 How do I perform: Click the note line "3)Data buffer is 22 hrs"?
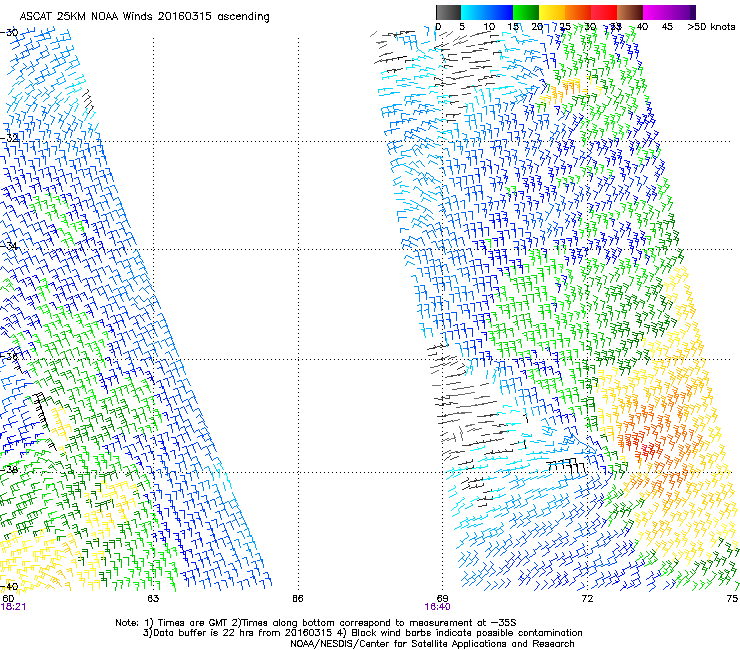(362, 633)
